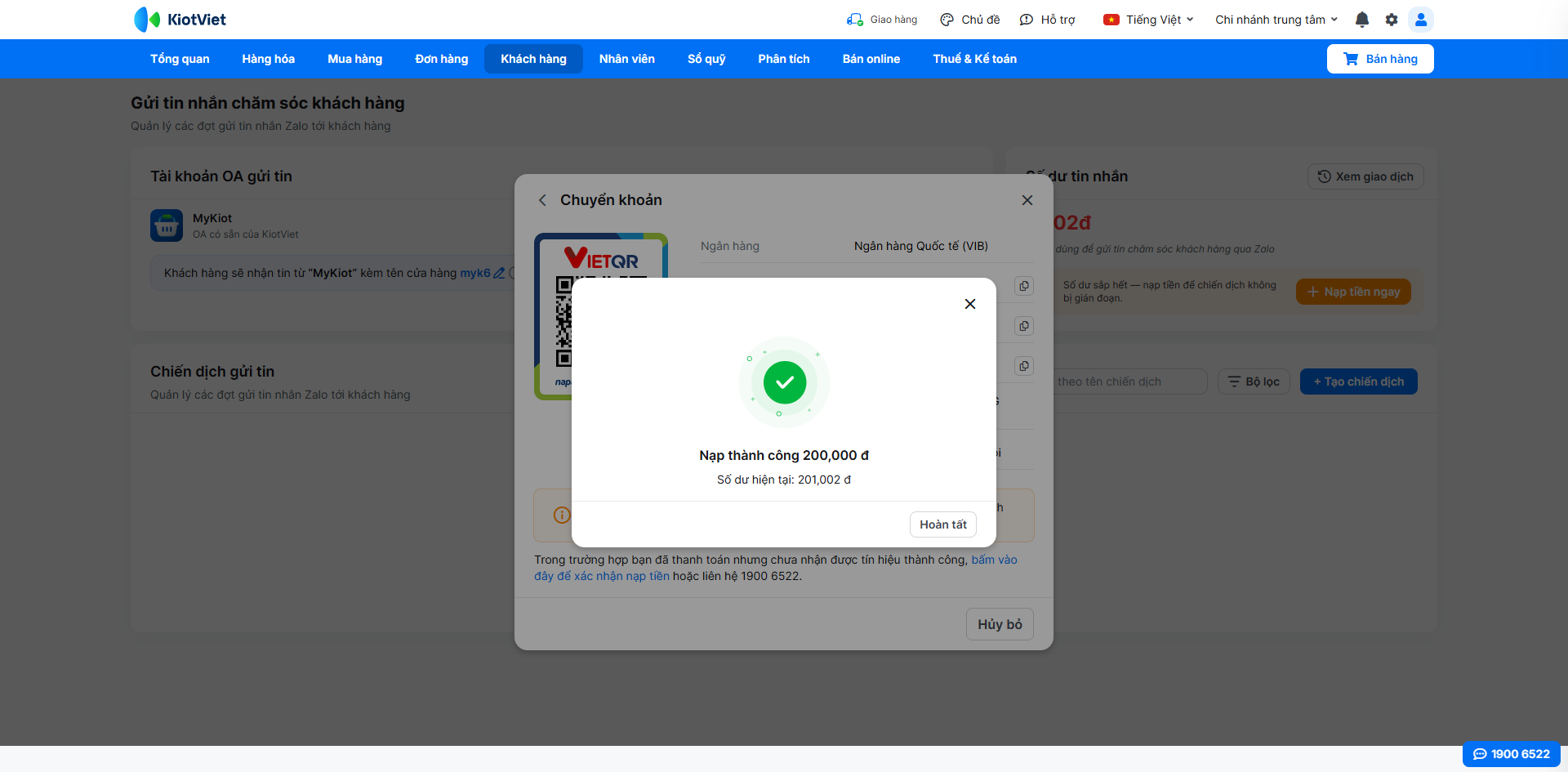
Task: Click the first copy icon in transfer details
Action: (1024, 286)
